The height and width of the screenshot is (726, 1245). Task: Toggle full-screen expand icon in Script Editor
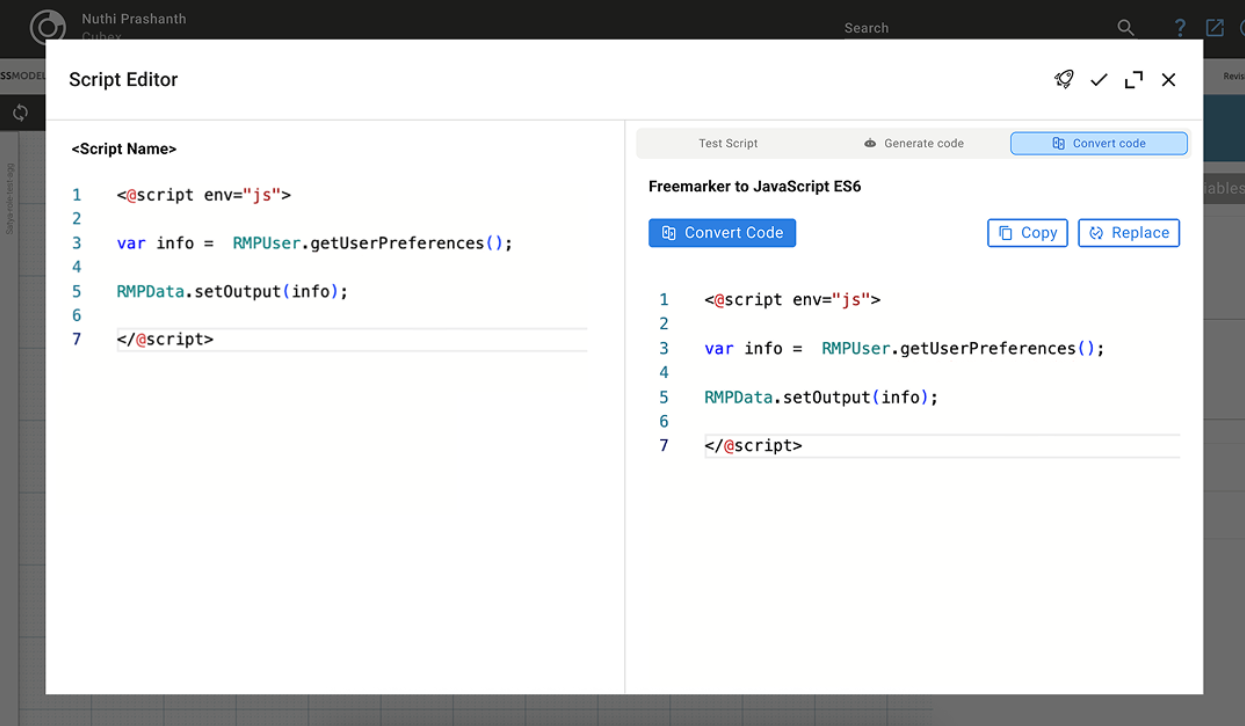pyautogui.click(x=1134, y=80)
